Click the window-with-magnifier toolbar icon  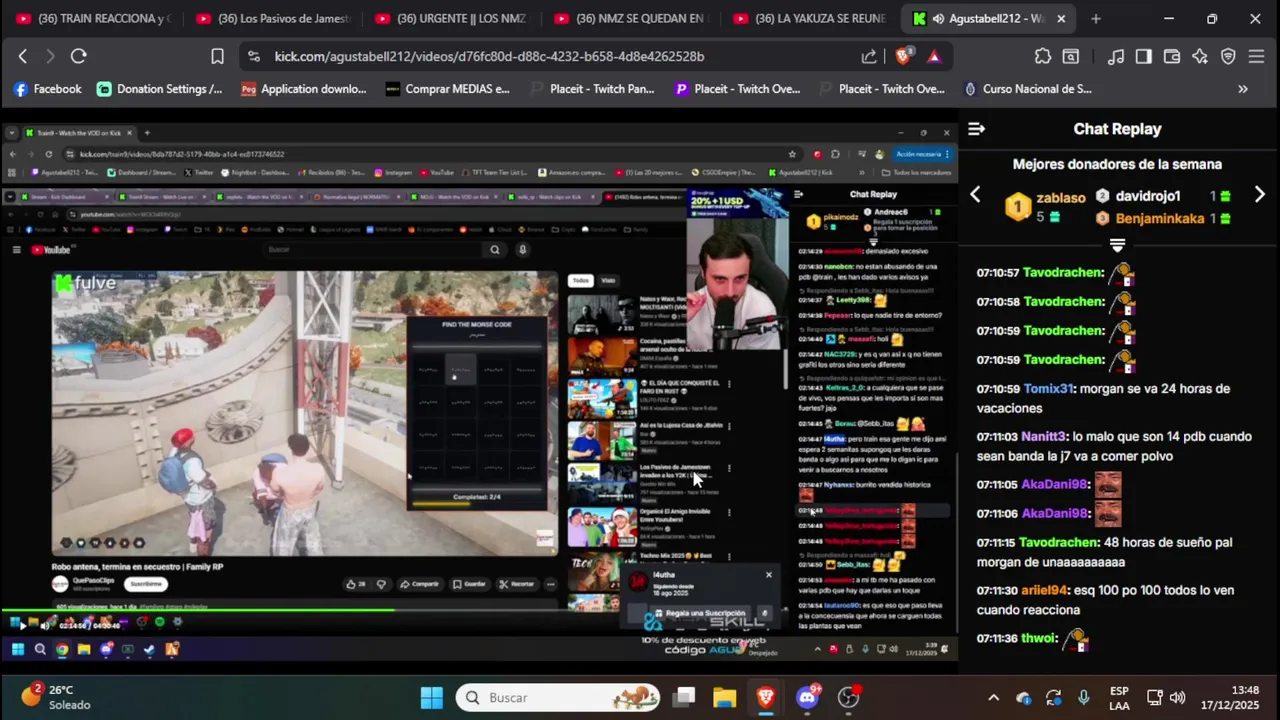point(1071,57)
